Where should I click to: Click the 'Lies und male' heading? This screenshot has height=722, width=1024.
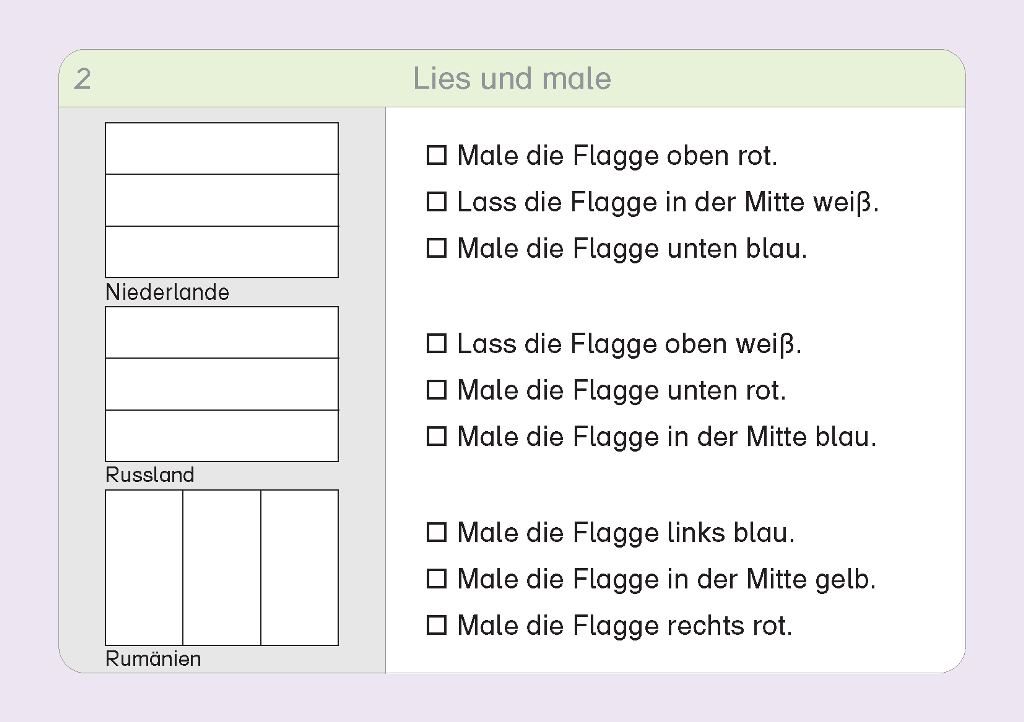click(512, 79)
